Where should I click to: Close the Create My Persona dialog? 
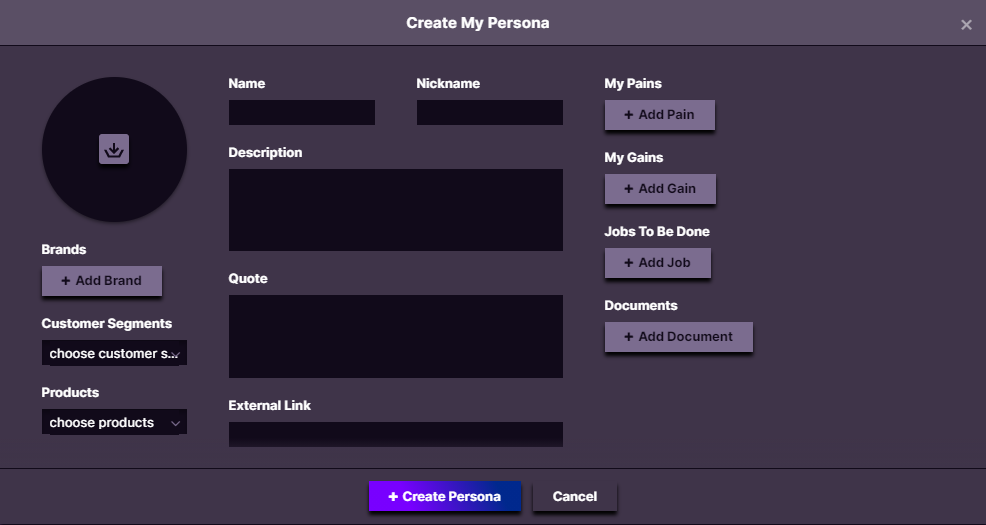pyautogui.click(x=966, y=25)
